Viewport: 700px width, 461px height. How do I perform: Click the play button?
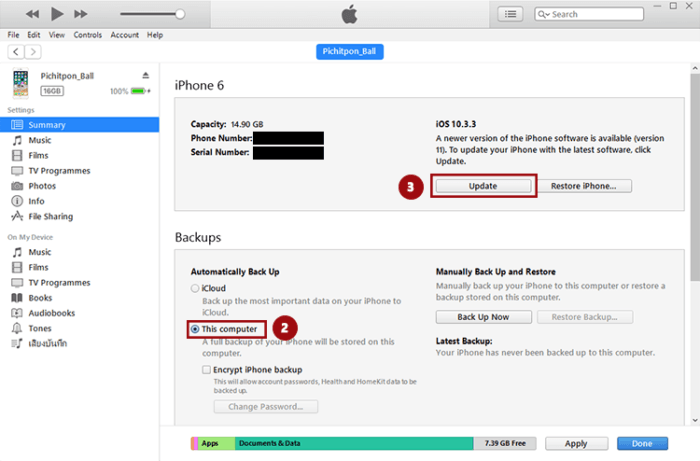pos(57,14)
